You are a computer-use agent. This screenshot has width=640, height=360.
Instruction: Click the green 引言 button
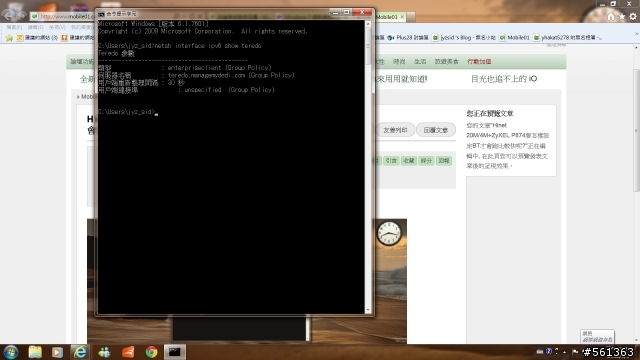tap(391, 160)
